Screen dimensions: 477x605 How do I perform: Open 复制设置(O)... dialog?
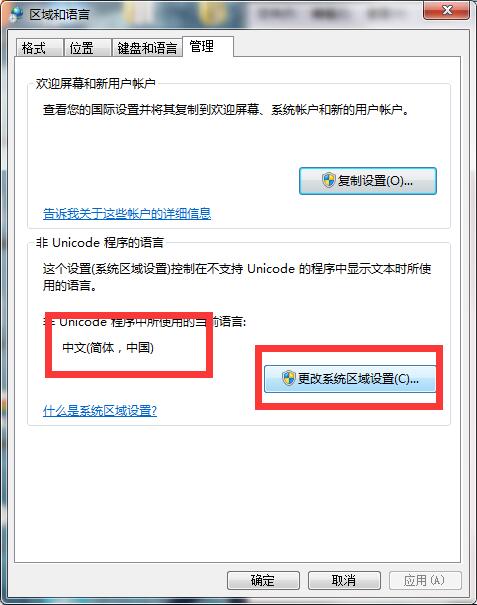tap(368, 181)
